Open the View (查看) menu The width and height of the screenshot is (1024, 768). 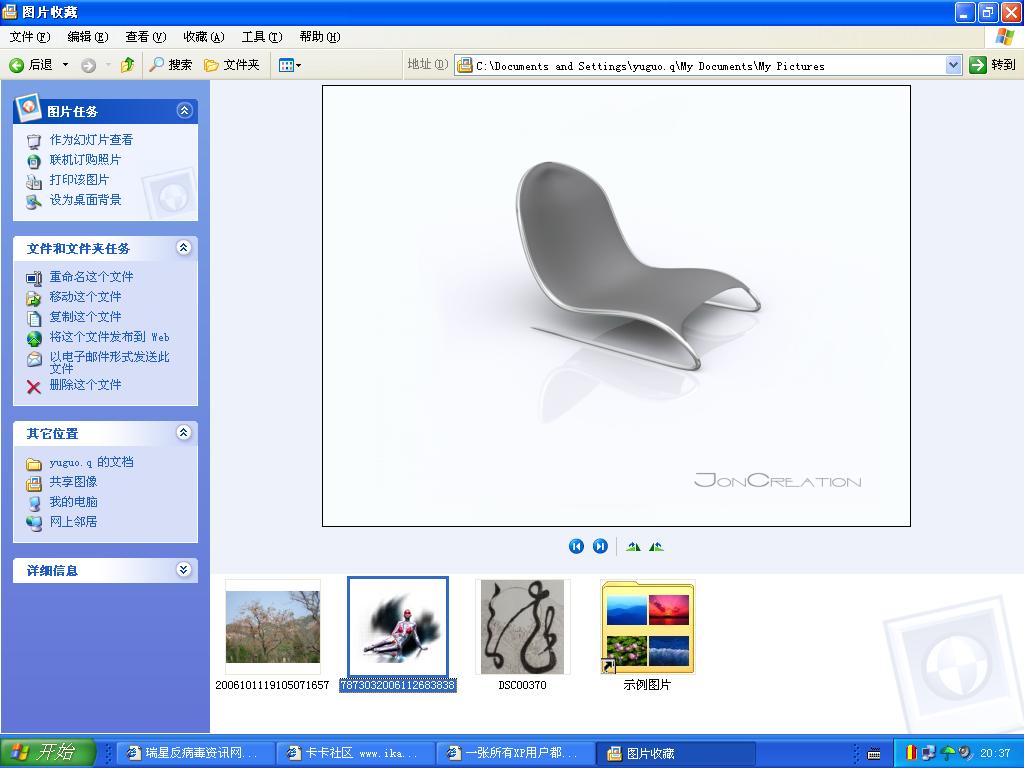pyautogui.click(x=146, y=37)
